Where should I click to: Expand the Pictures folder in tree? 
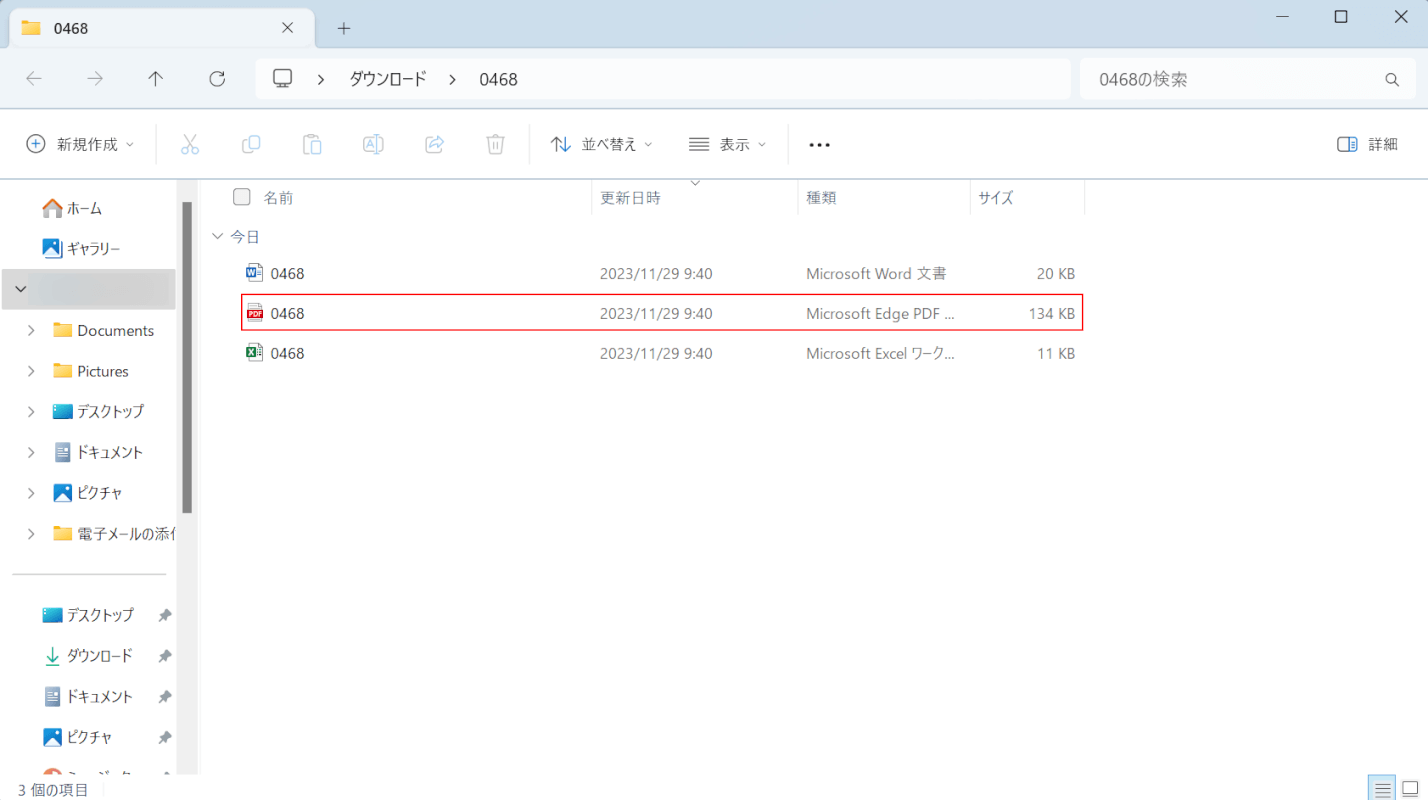tap(31, 371)
